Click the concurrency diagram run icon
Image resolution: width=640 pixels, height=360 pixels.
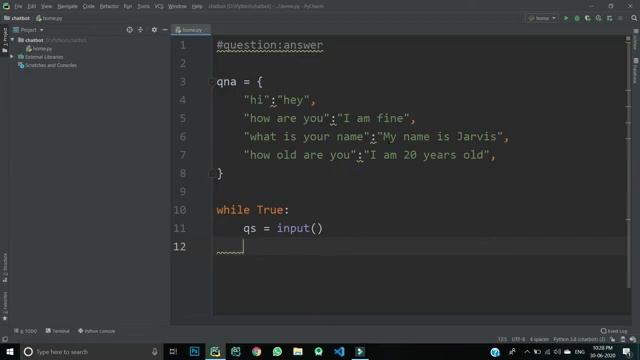(609, 18)
